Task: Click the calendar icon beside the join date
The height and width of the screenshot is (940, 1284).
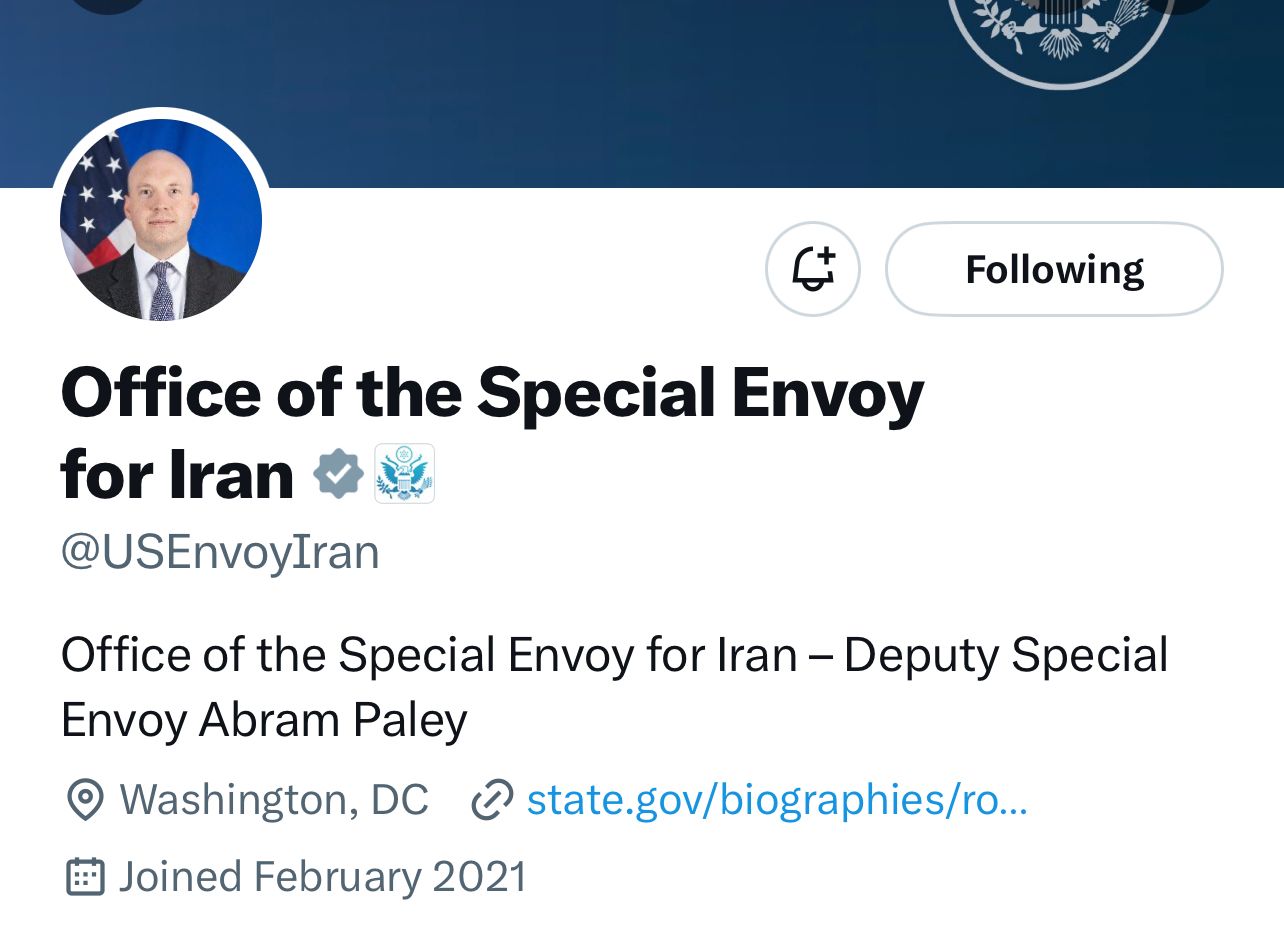Action: [x=87, y=875]
